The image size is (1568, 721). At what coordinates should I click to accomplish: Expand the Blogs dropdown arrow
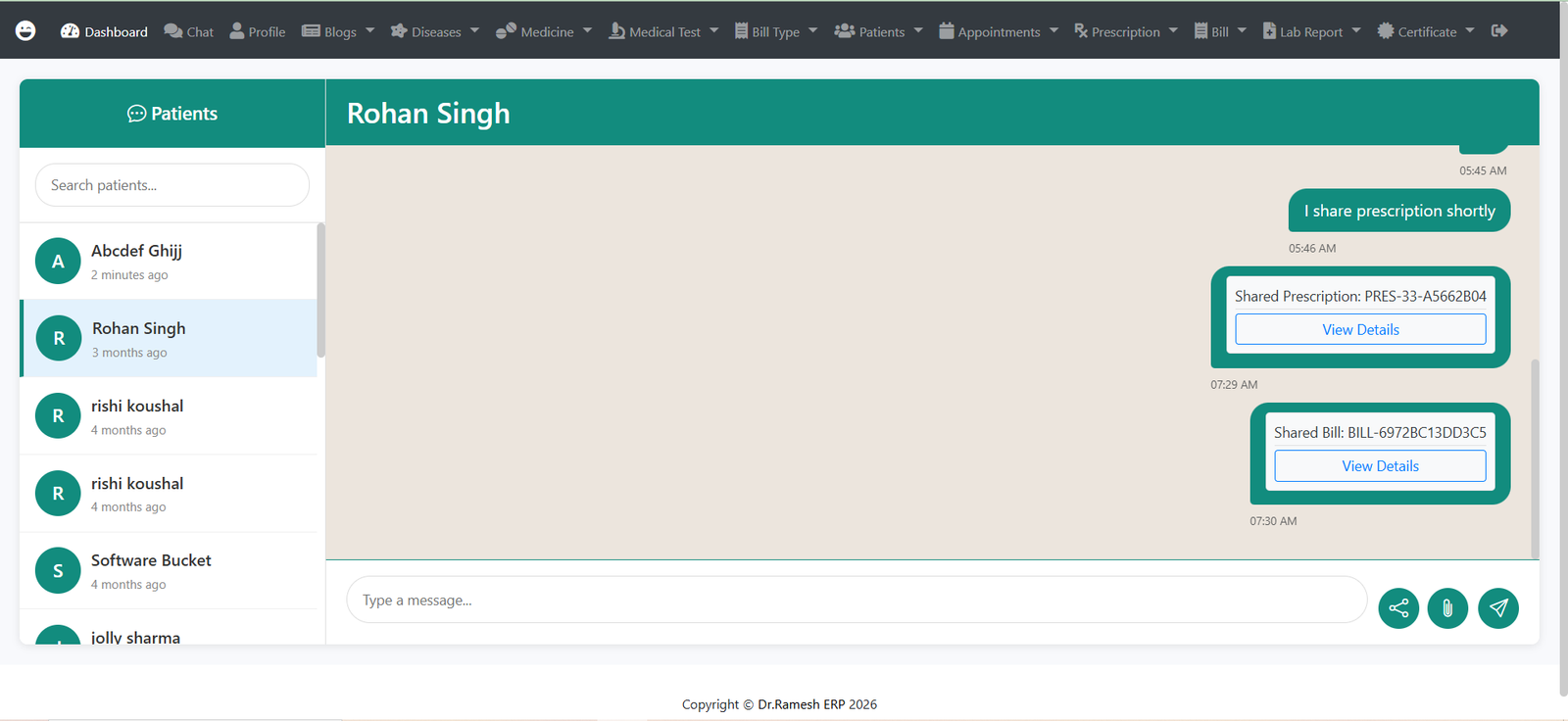370,30
